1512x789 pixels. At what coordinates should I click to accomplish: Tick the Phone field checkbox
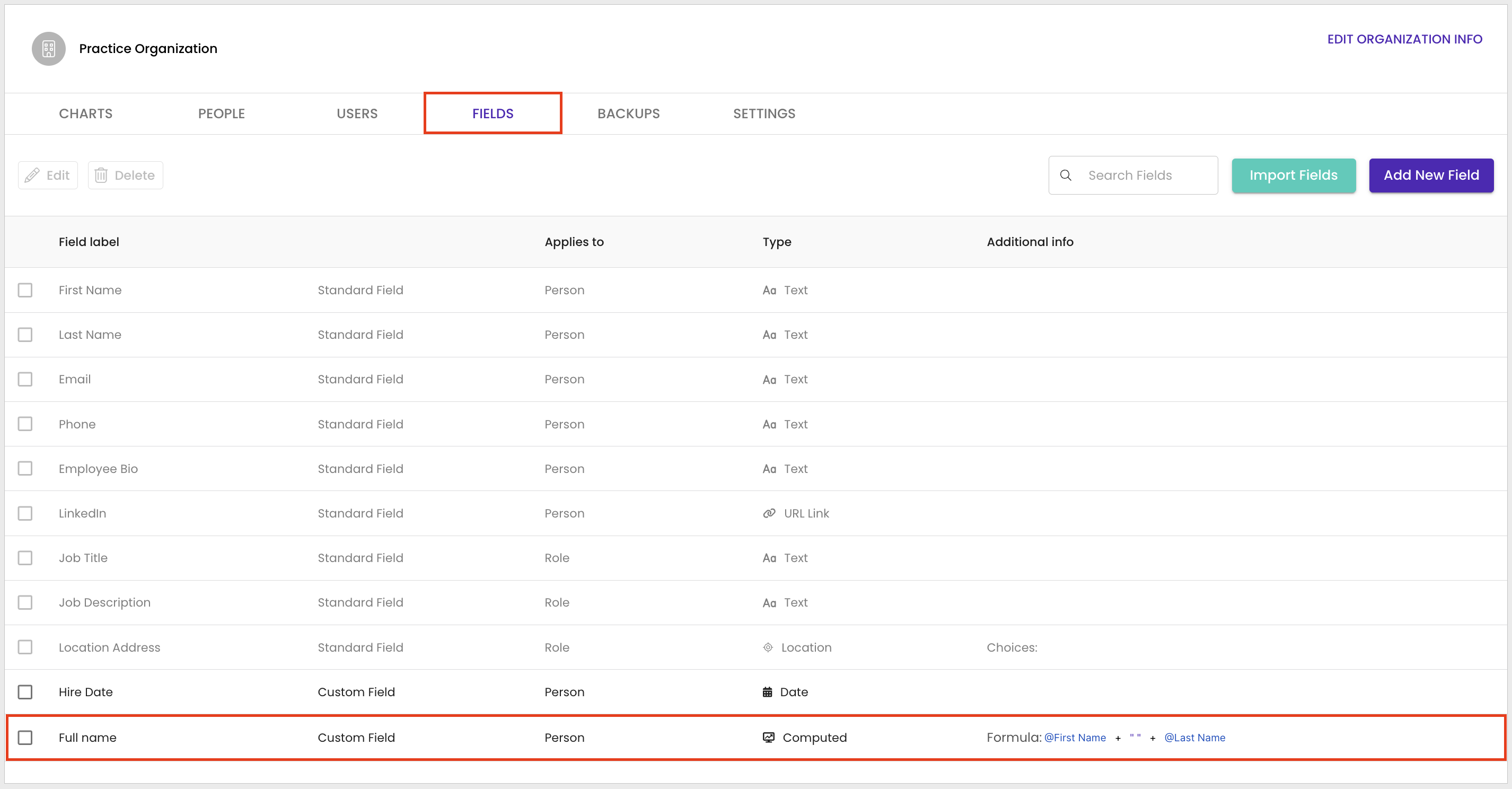25,424
